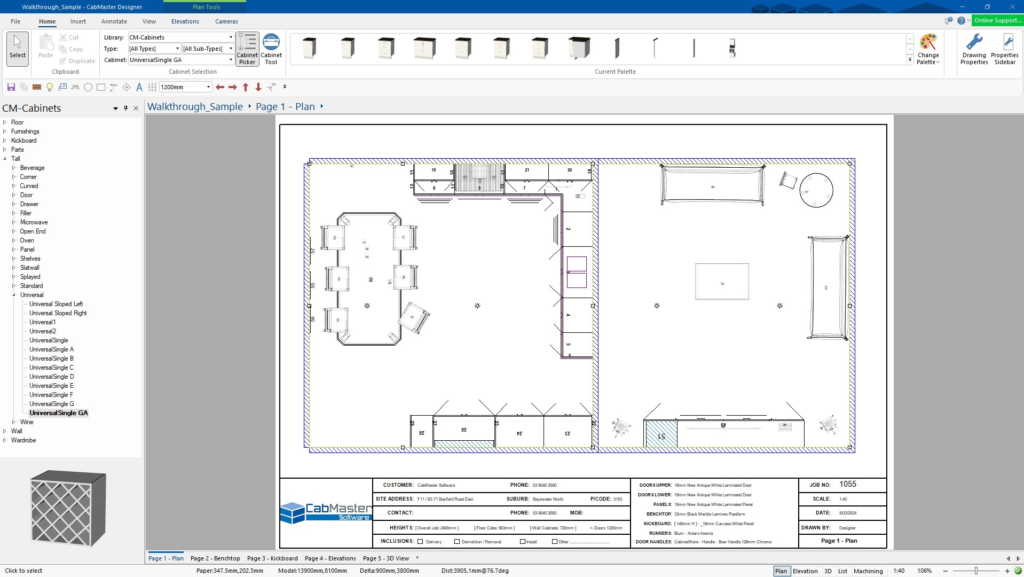Switch to Elevation view mode
Viewport: 1024px width, 577px height.
[x=804, y=570]
